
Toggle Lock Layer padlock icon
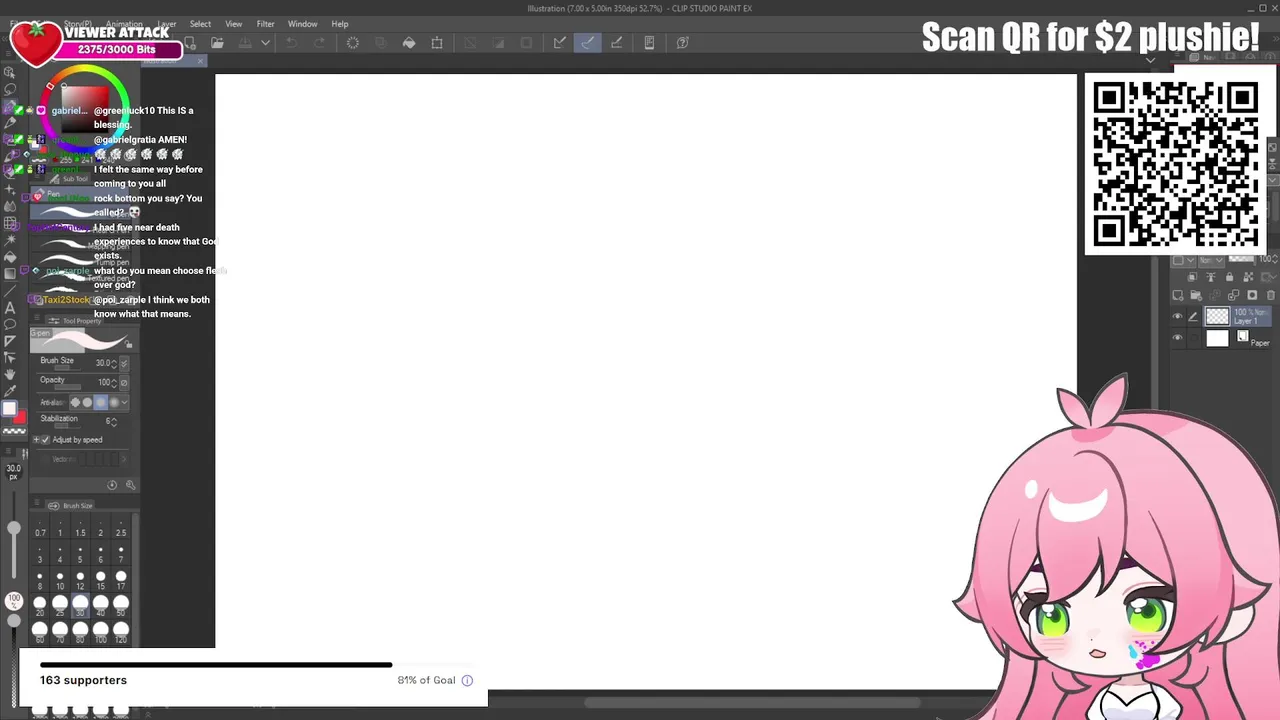coord(1229,277)
